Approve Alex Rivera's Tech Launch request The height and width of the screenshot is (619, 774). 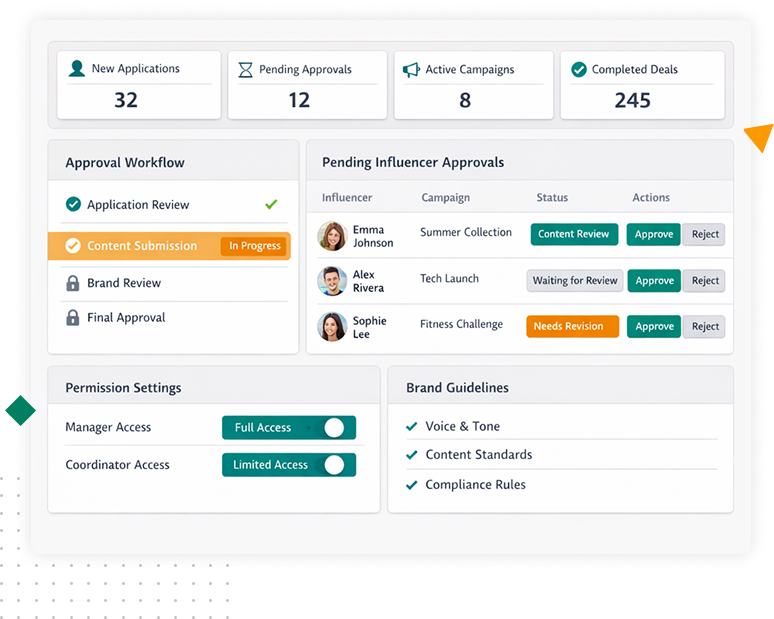pyautogui.click(x=654, y=280)
